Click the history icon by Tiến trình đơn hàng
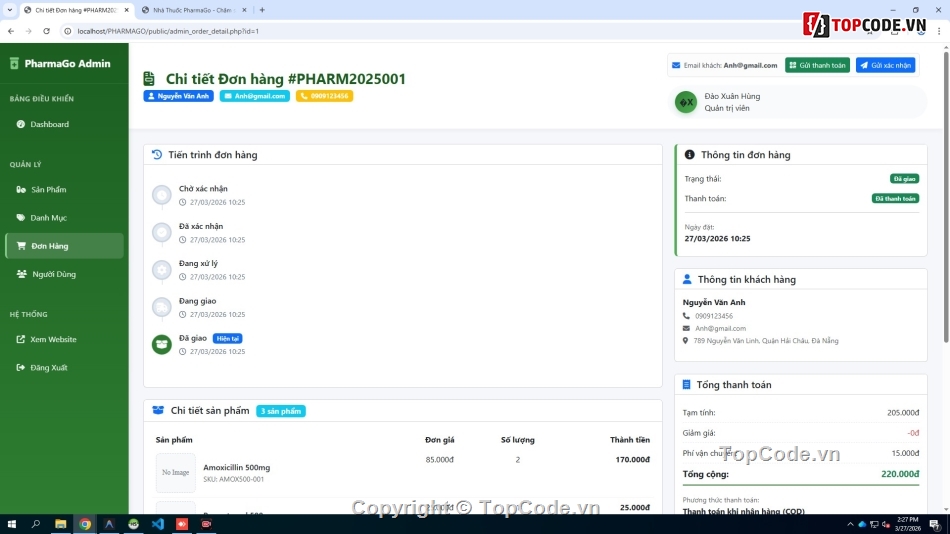Viewport: 950px width, 534px height. tap(157, 155)
